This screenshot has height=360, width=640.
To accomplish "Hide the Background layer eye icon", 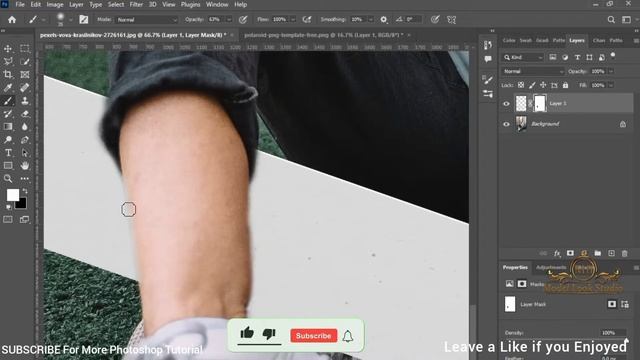I will pyautogui.click(x=506, y=124).
